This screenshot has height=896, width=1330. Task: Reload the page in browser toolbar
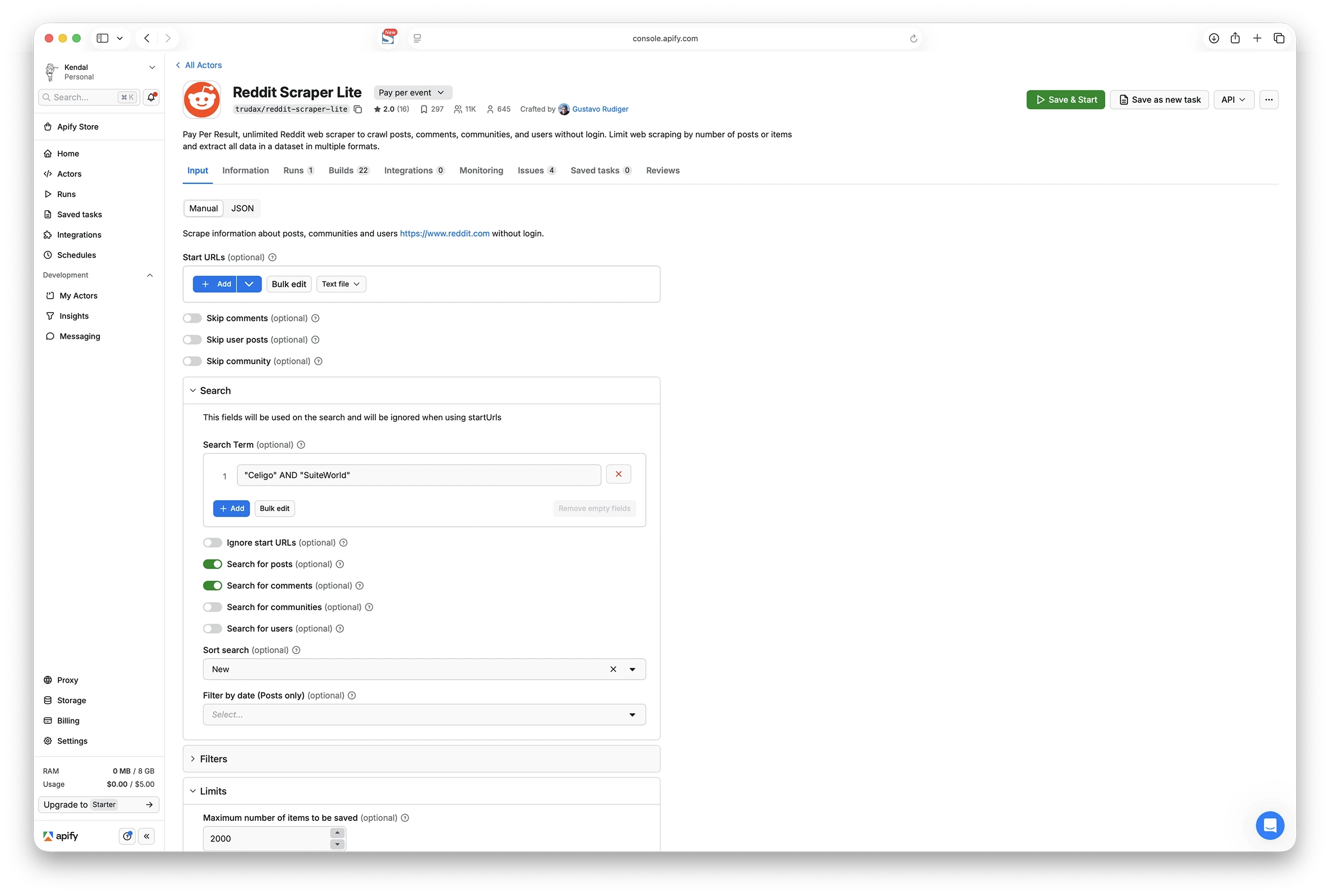click(x=913, y=38)
